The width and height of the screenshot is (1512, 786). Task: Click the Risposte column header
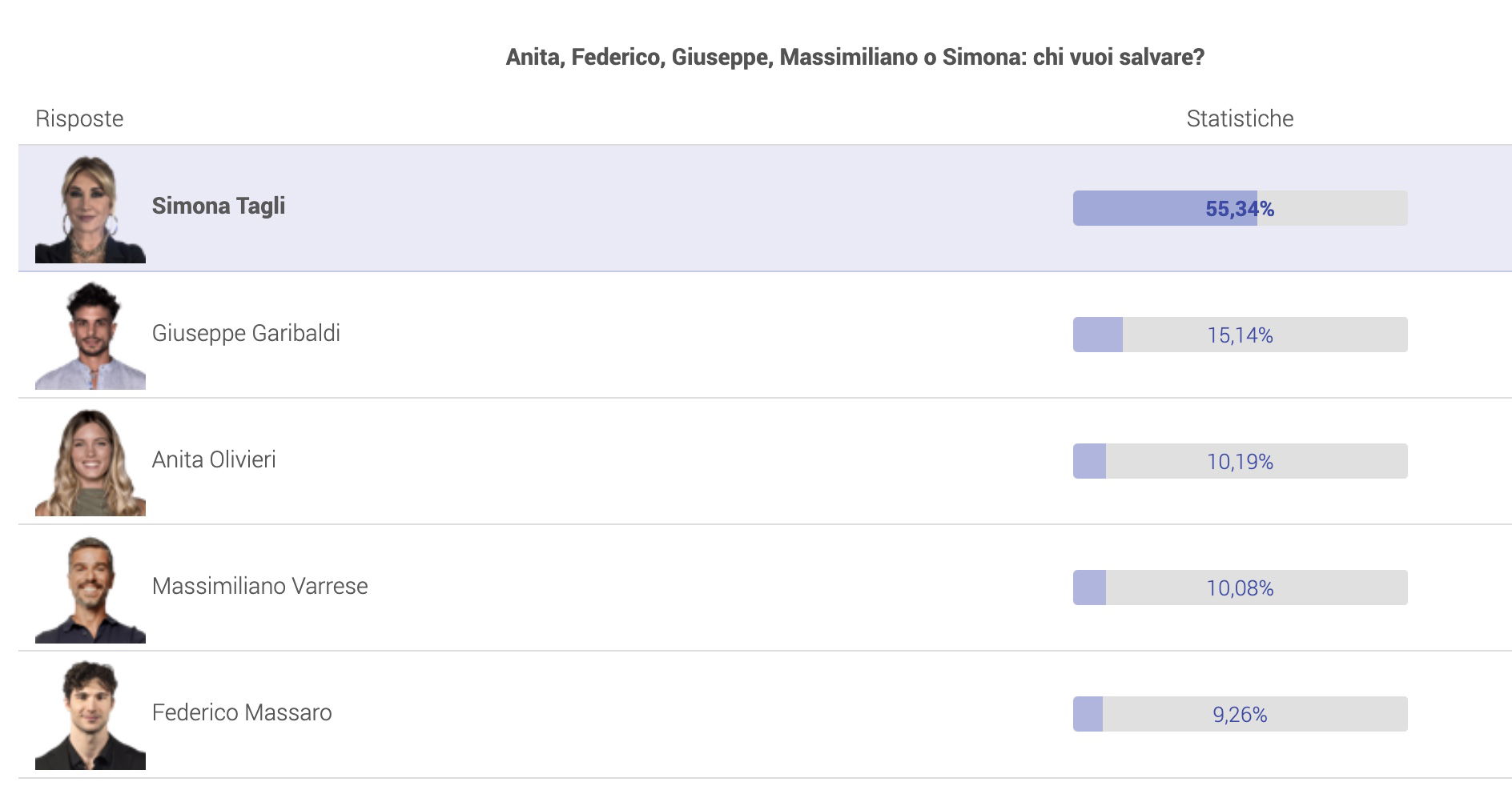[x=79, y=118]
